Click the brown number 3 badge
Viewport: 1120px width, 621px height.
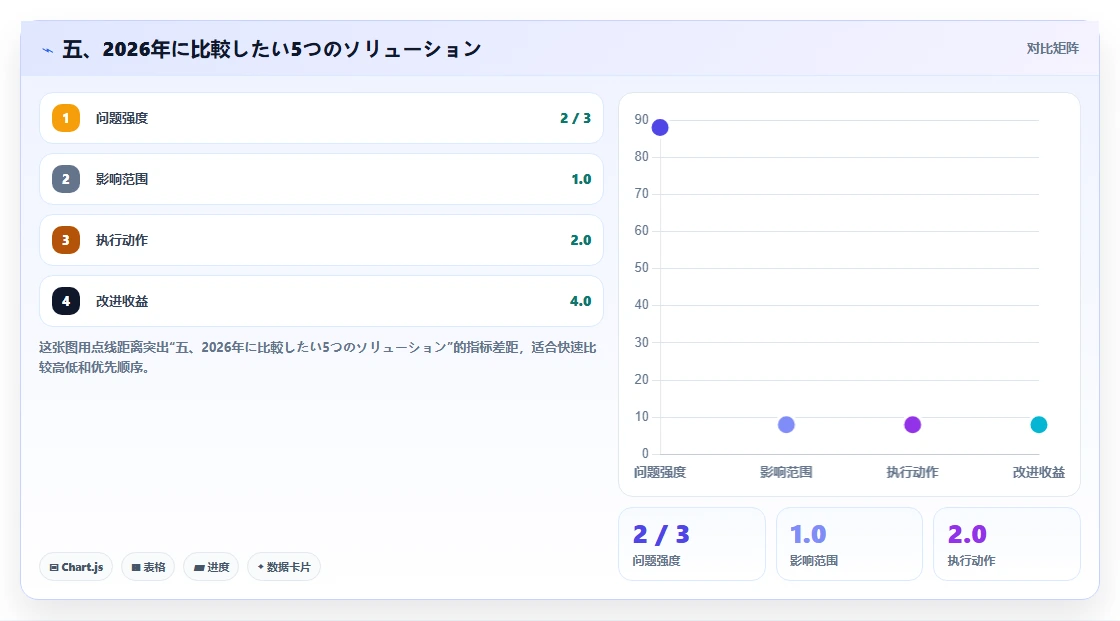click(66, 240)
